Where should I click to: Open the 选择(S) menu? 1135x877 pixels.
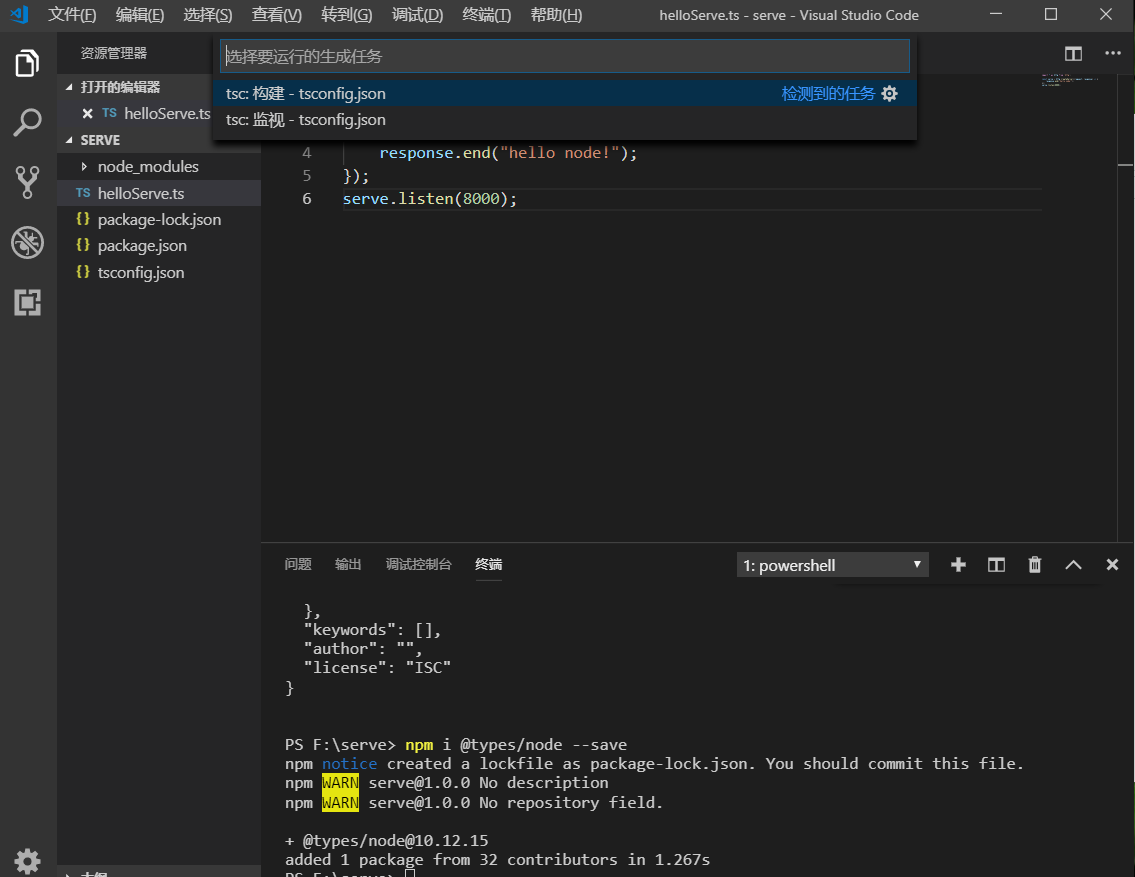tap(208, 14)
